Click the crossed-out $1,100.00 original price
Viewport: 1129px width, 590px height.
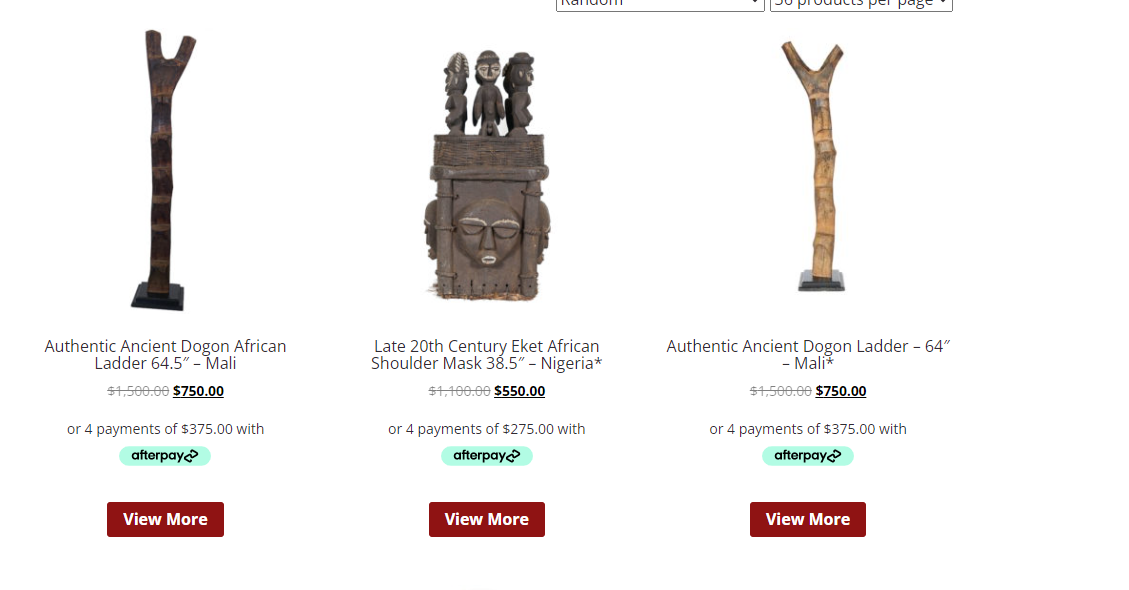pyautogui.click(x=459, y=391)
